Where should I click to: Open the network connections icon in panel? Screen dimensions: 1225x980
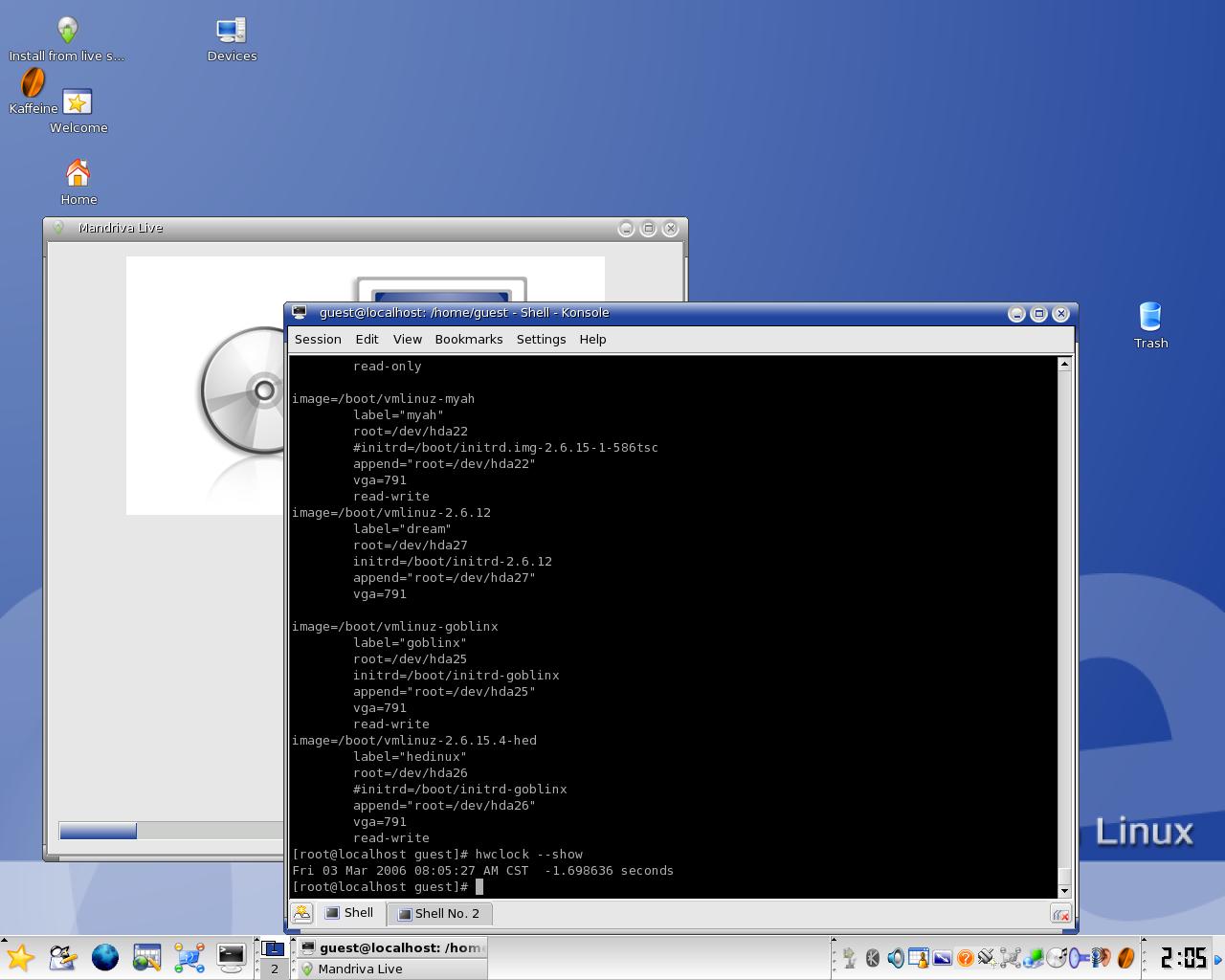(189, 957)
